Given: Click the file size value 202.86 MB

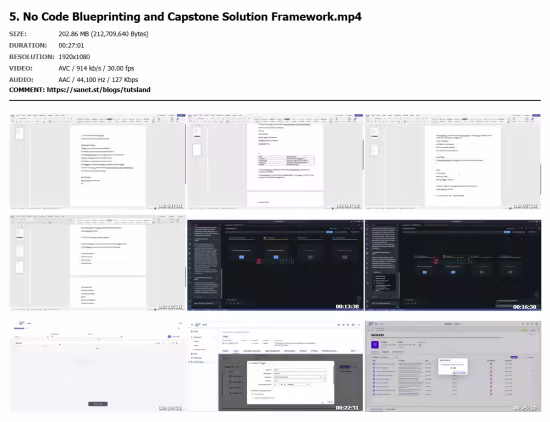Looking at the screenshot, I should pos(103,34).
